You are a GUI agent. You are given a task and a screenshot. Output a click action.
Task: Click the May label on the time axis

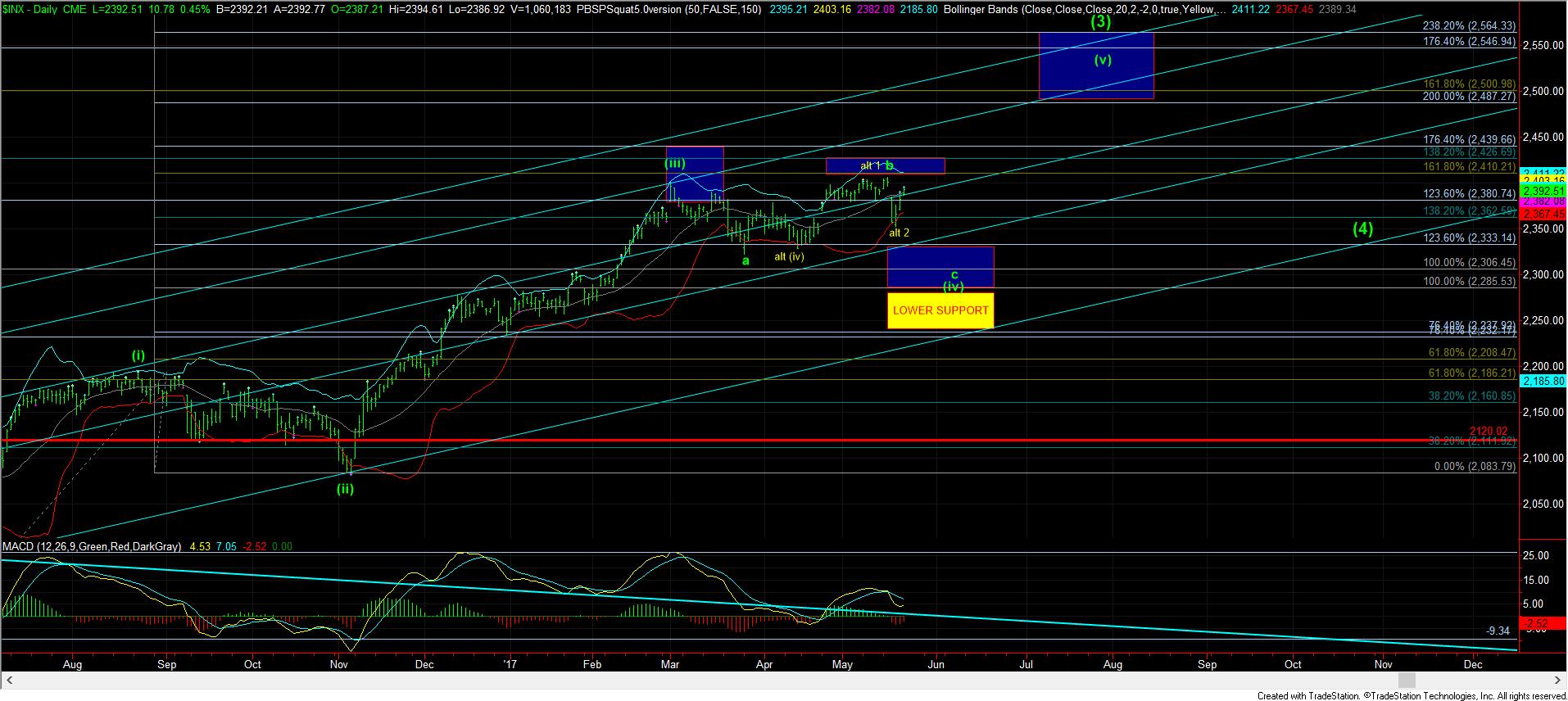tap(842, 664)
